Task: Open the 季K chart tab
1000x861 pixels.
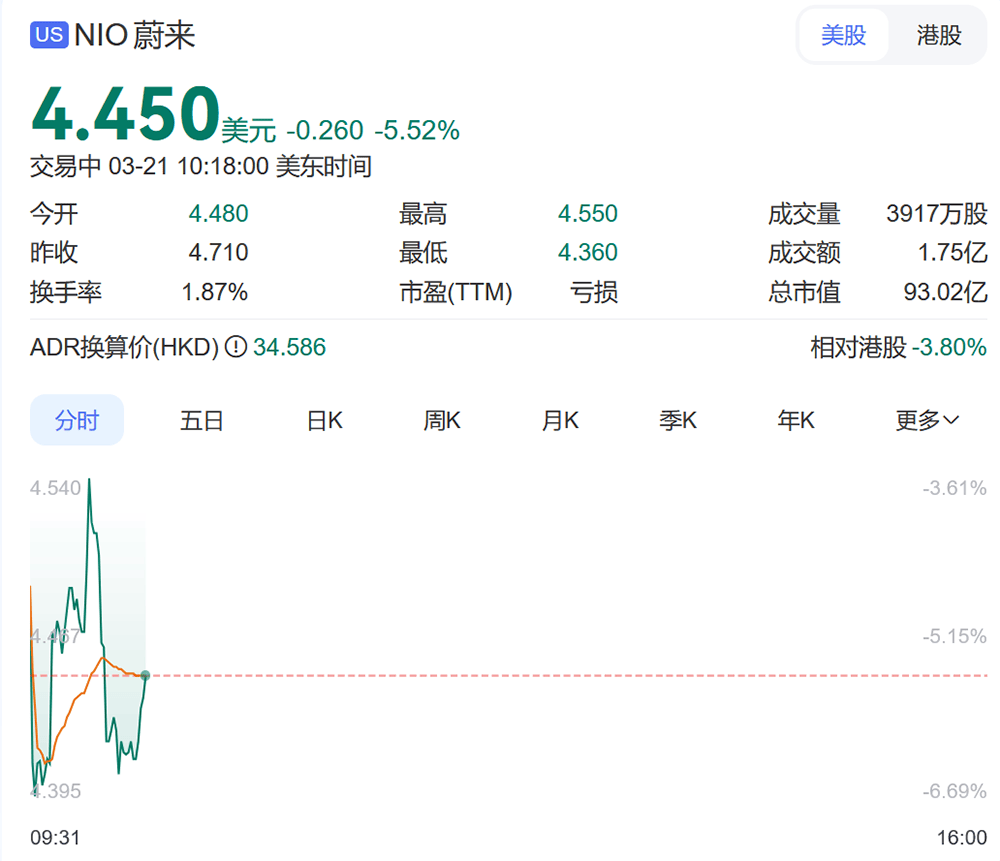Action: tap(678, 420)
